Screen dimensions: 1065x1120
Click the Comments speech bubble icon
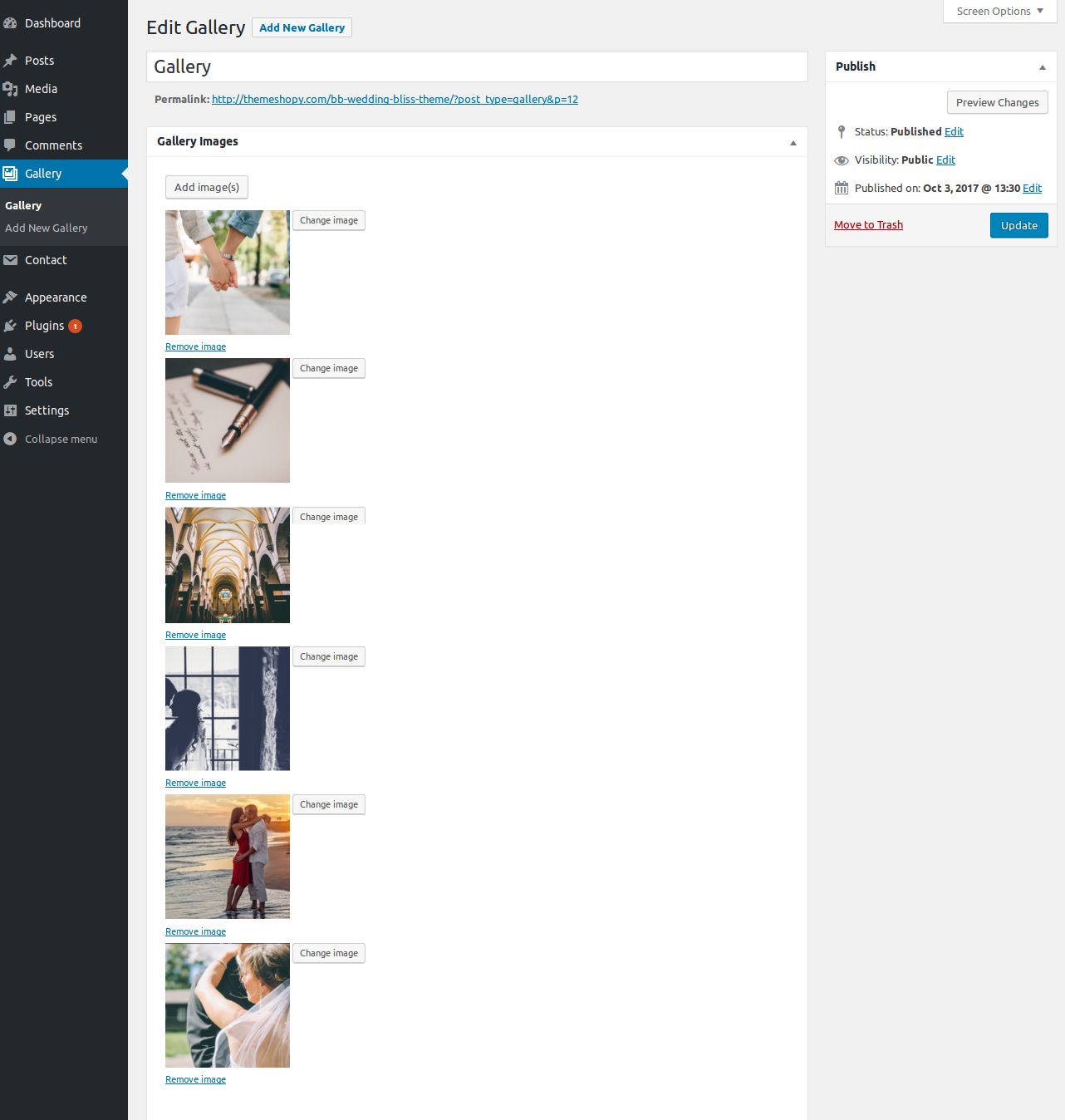[x=10, y=145]
